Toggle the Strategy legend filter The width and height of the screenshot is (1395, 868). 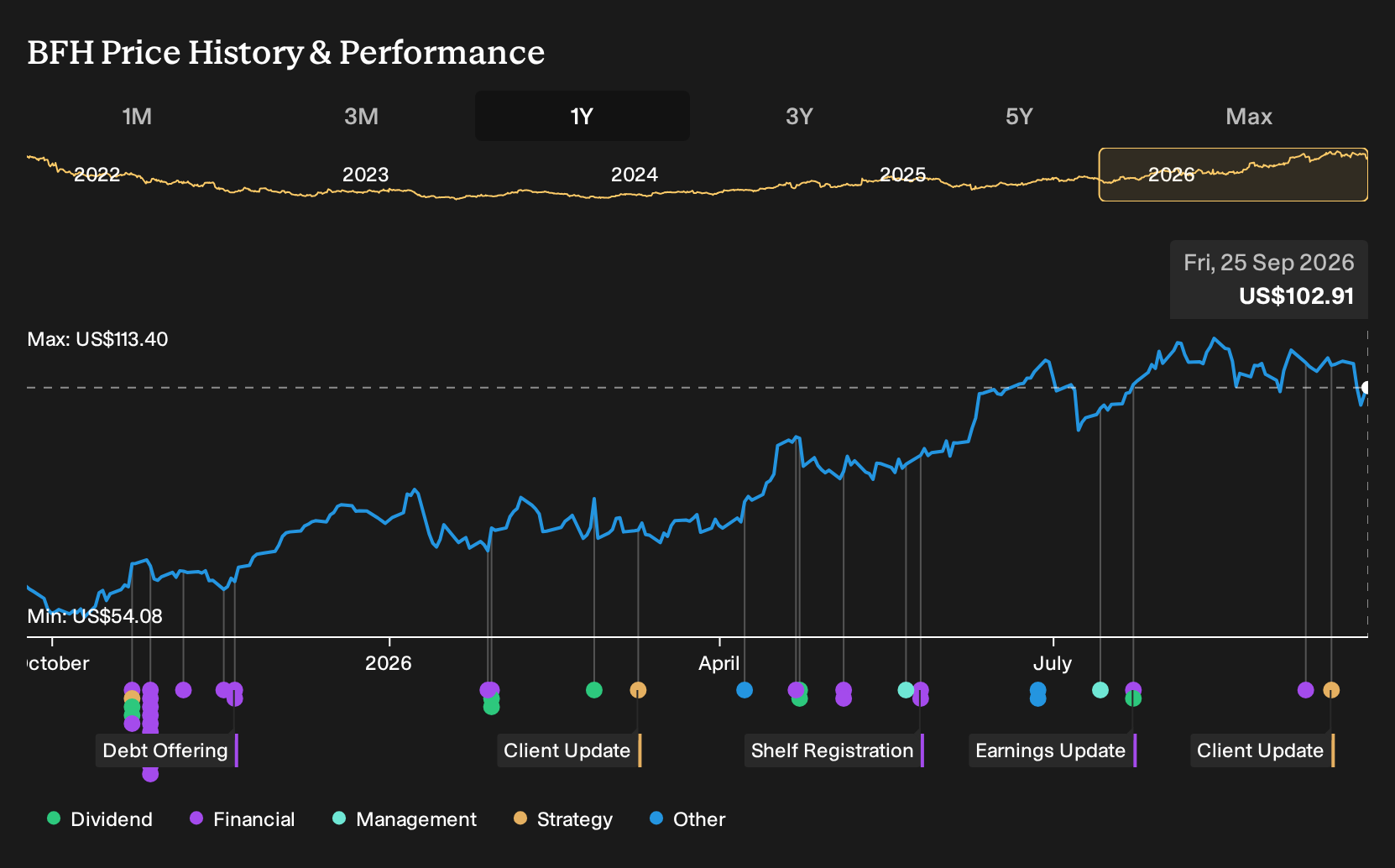tap(563, 819)
